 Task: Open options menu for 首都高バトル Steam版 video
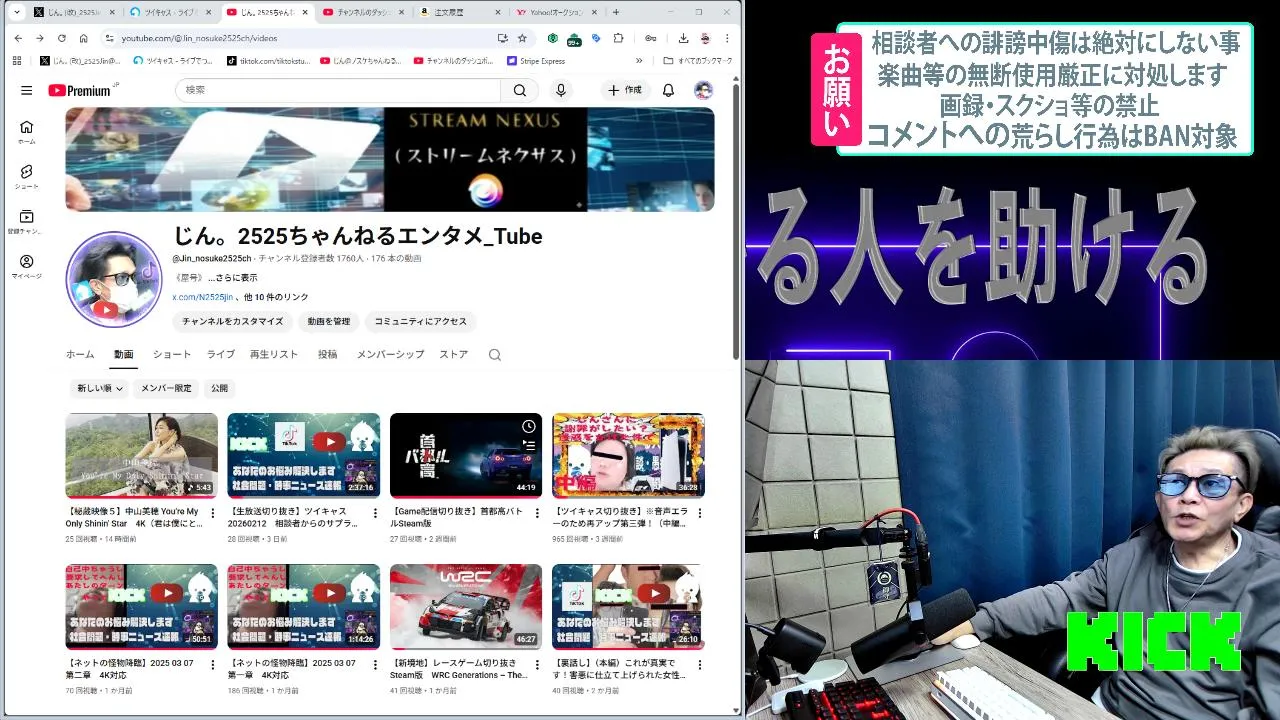pos(536,513)
